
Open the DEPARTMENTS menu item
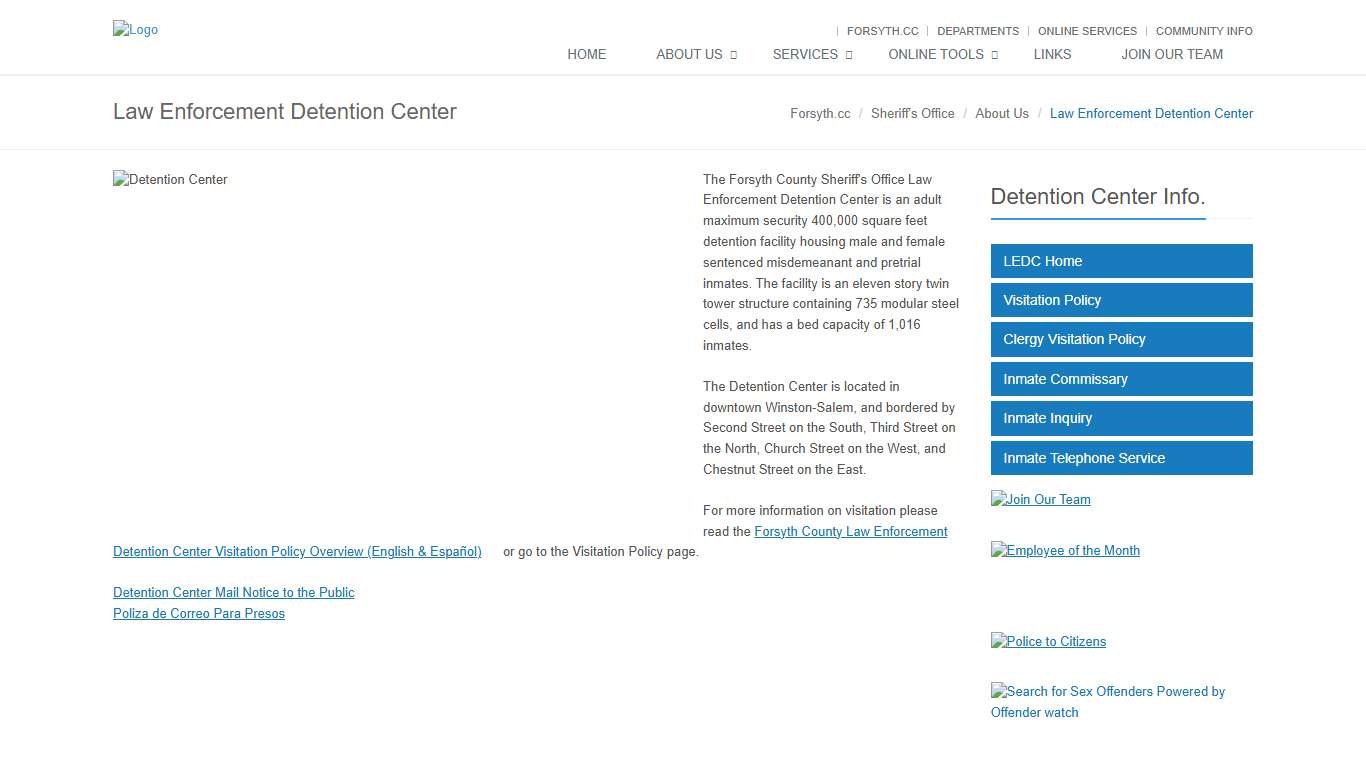coord(978,31)
